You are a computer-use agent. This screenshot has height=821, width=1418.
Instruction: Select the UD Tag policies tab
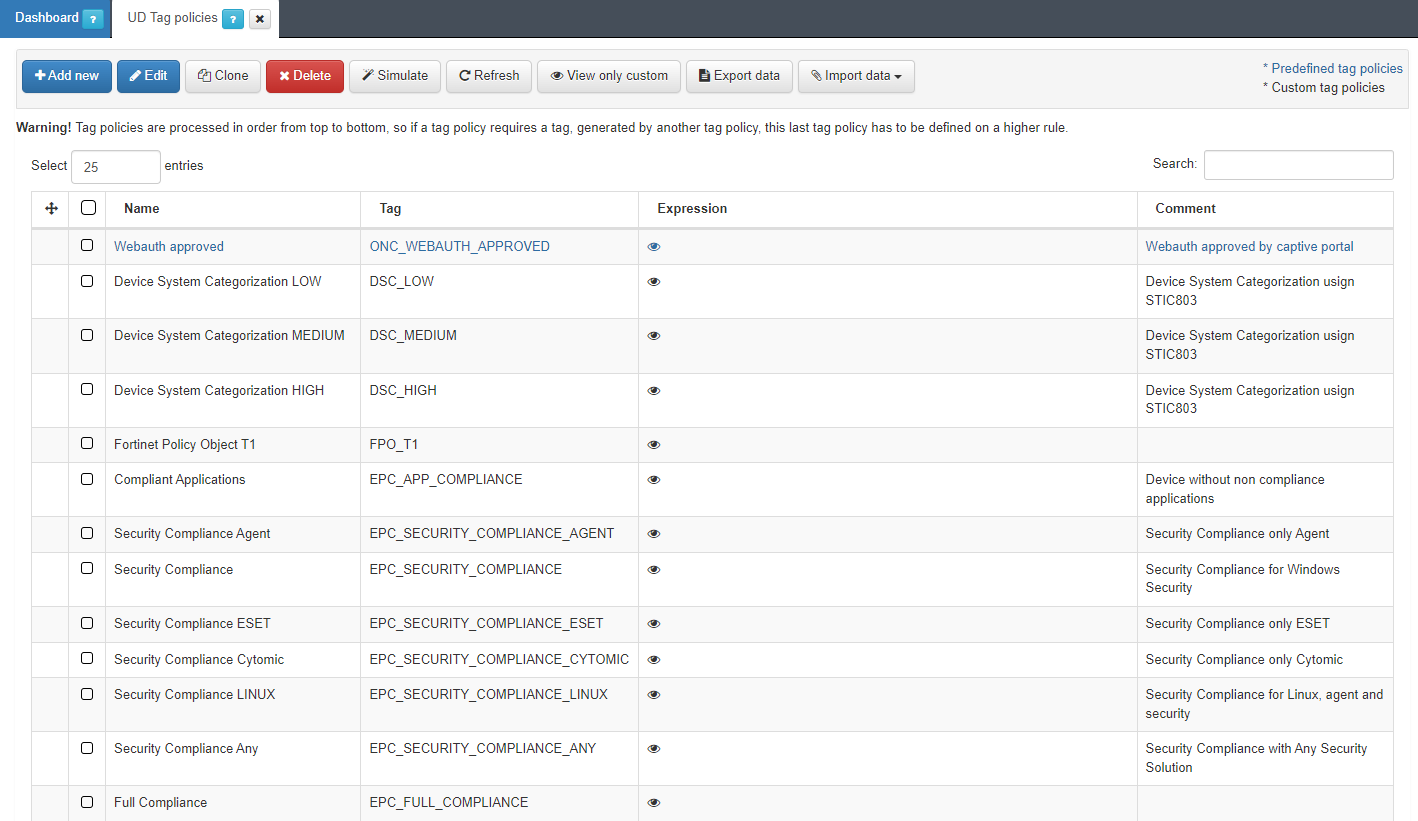(172, 18)
